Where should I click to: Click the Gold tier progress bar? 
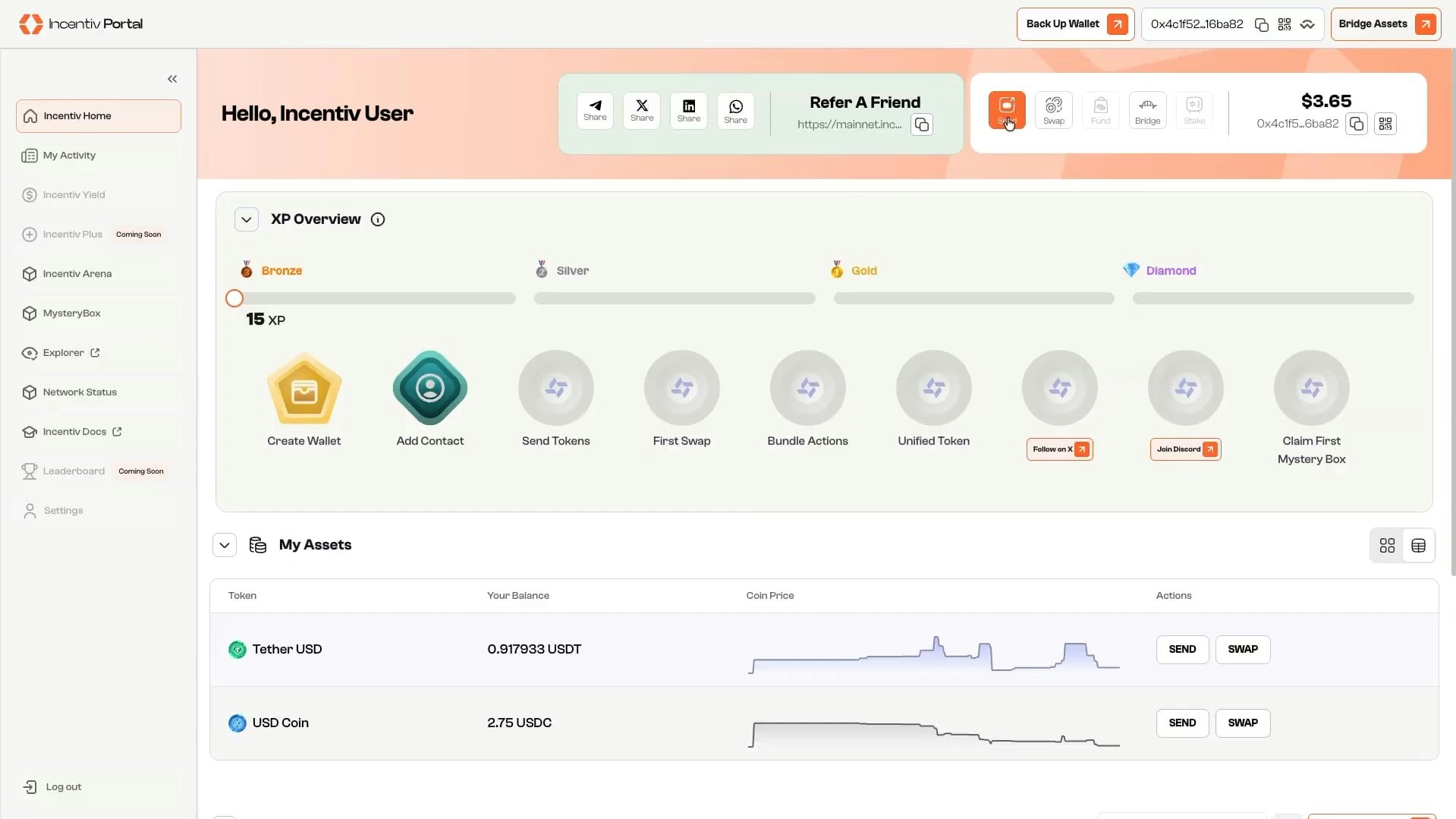974,298
